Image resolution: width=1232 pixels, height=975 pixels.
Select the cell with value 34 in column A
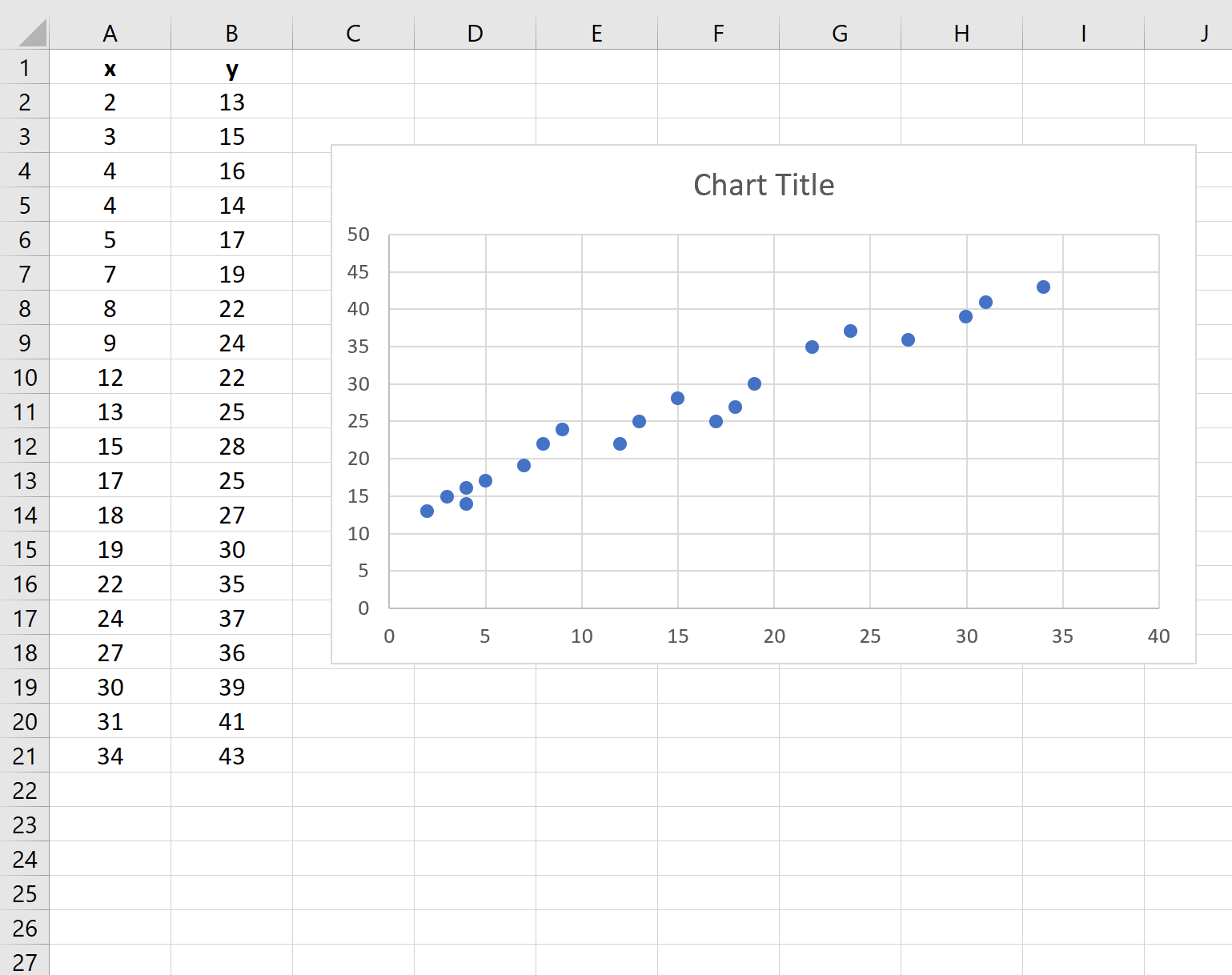pos(110,756)
